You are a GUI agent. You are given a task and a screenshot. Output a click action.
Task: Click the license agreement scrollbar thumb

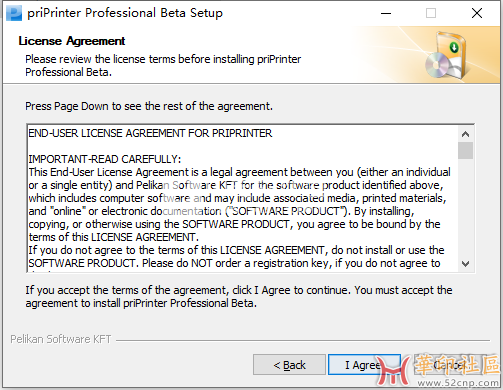click(465, 150)
